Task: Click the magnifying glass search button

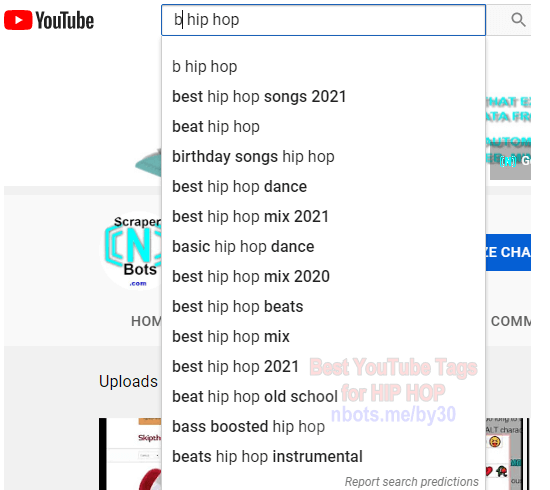Action: click(518, 20)
